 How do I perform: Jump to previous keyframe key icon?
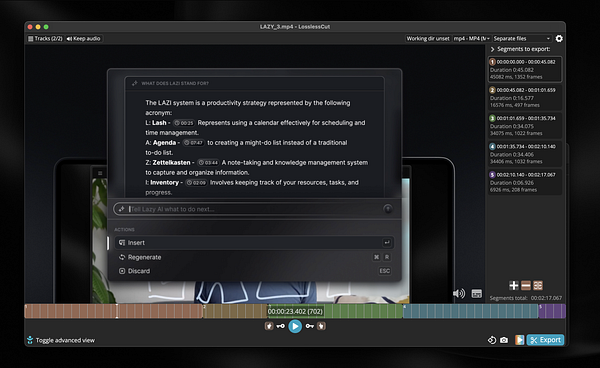280,326
